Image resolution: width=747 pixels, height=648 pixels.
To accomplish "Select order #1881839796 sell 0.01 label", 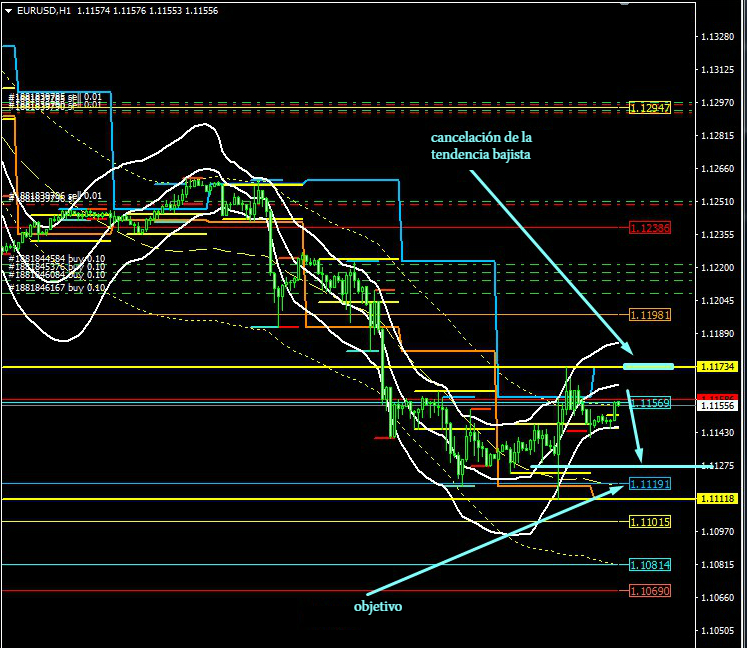I will 56,195.
